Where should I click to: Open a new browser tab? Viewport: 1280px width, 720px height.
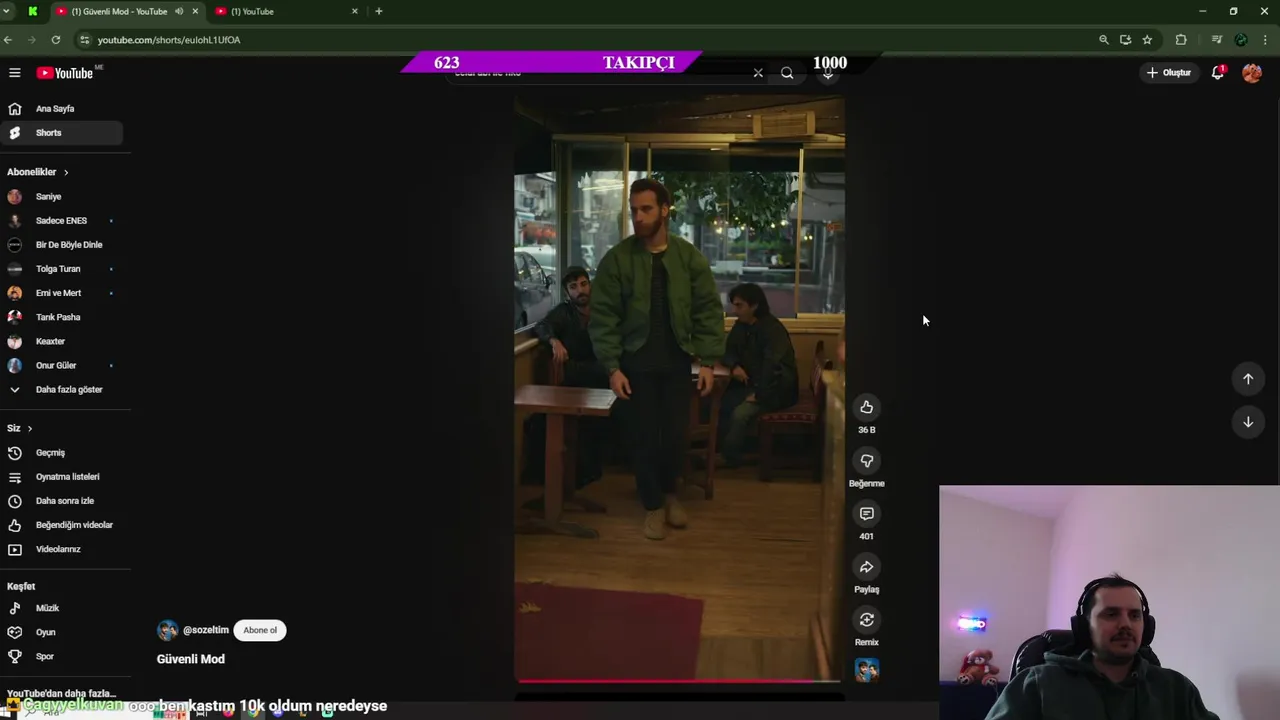[378, 11]
